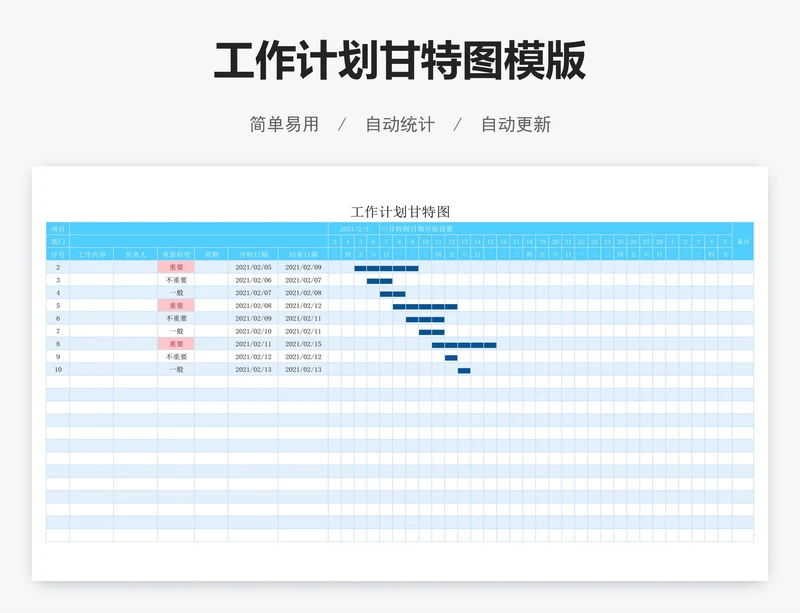Click the single-day Gantt bar in row 10
800x613 pixels.
click(x=464, y=371)
